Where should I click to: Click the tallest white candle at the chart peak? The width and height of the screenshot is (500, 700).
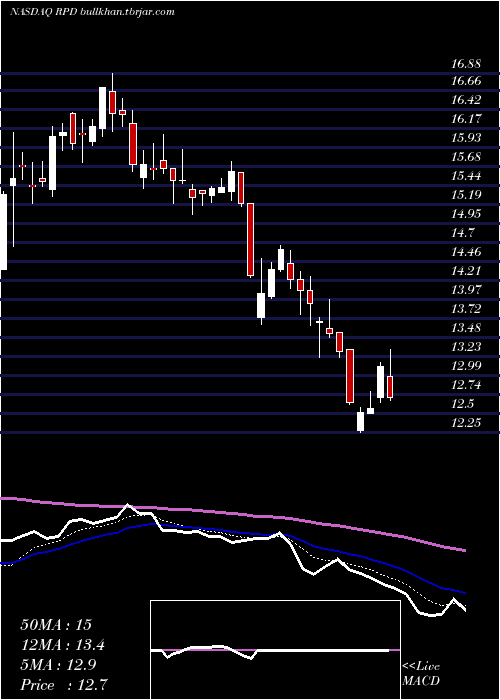coord(103,108)
